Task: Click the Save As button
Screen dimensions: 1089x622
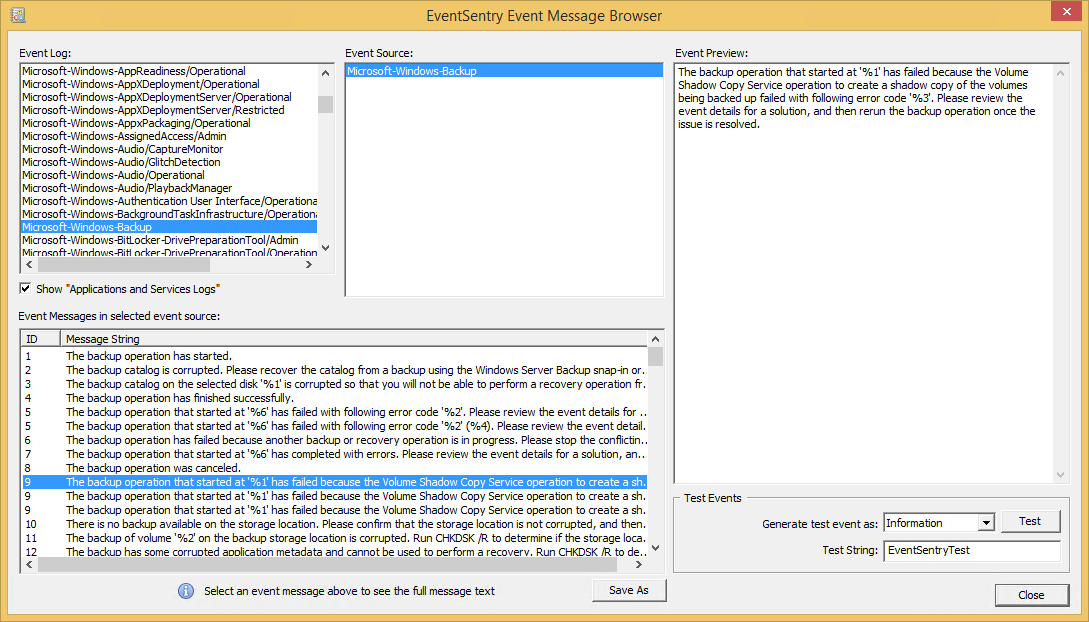Action: 629,590
